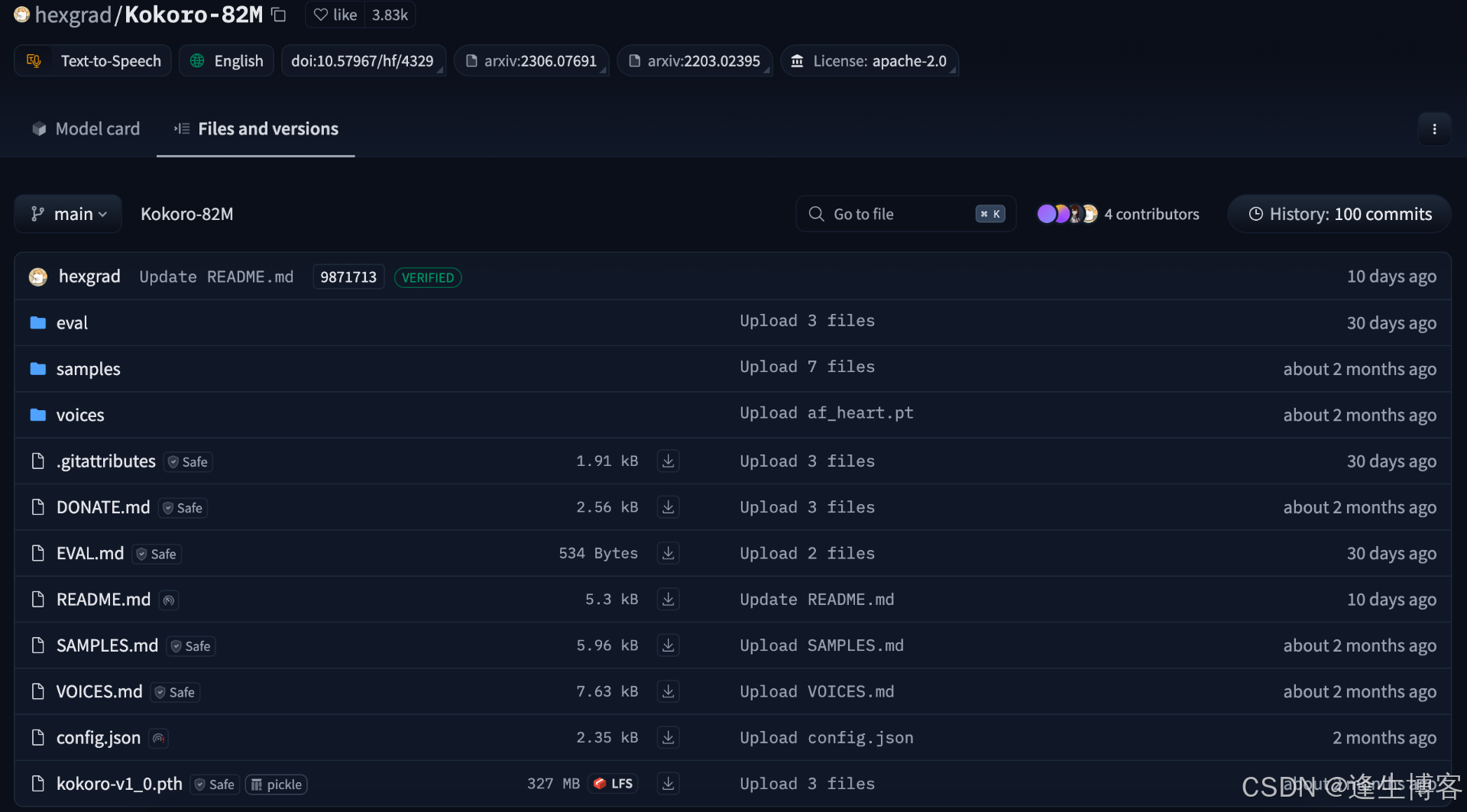Expand the License apache-2.0 tag
The image size is (1467, 812).
(870, 61)
